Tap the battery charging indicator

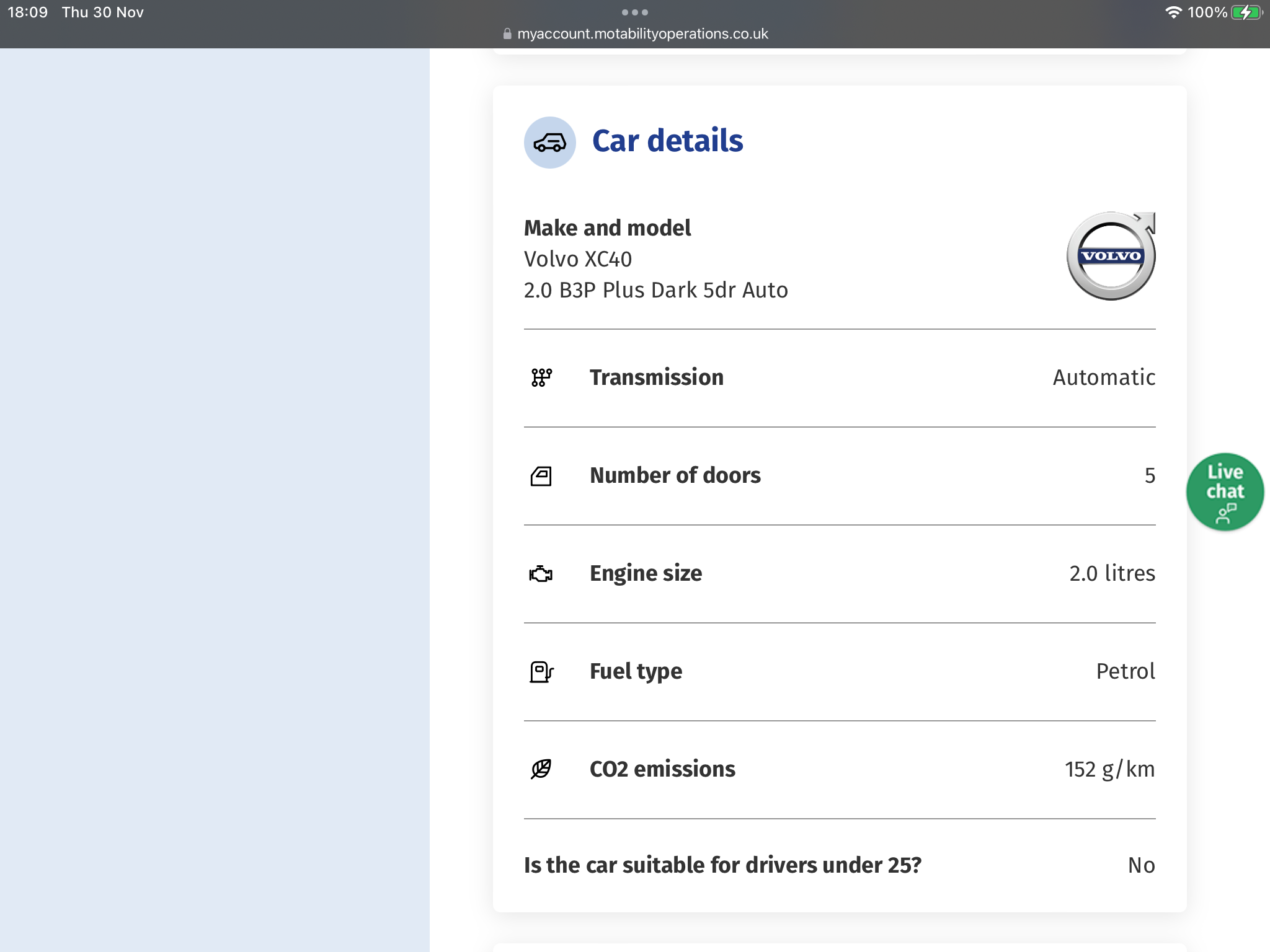(1246, 12)
